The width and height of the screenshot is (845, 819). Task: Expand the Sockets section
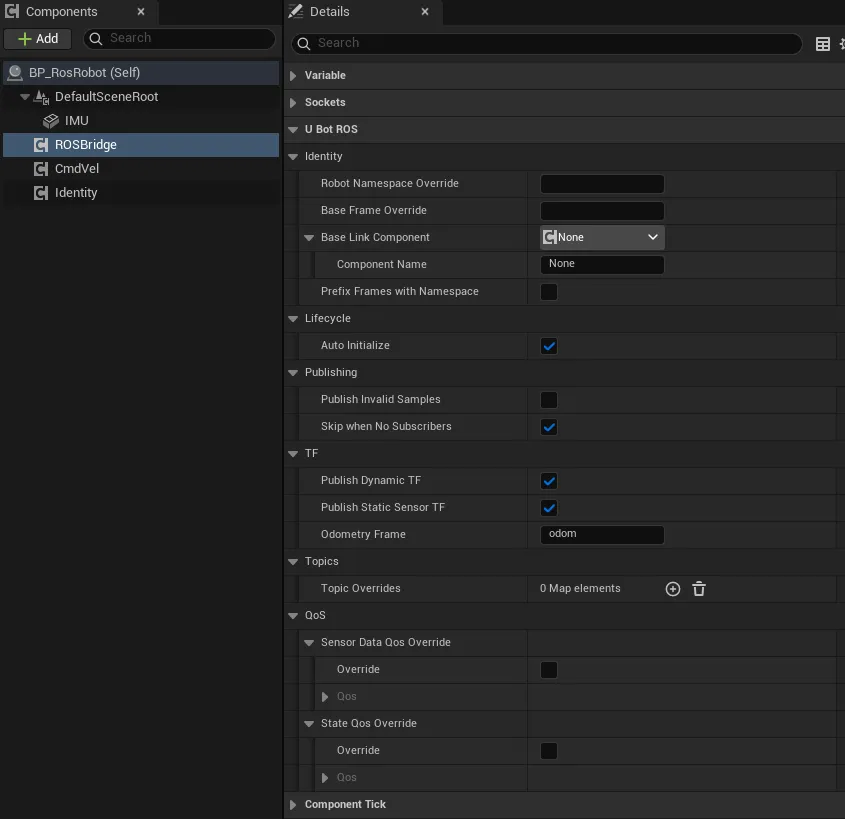pyautogui.click(x=293, y=102)
